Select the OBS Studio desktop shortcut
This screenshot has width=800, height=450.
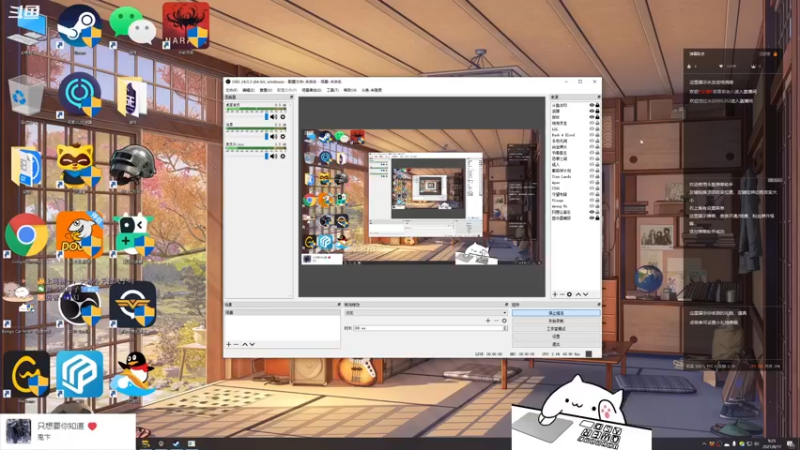[80, 305]
